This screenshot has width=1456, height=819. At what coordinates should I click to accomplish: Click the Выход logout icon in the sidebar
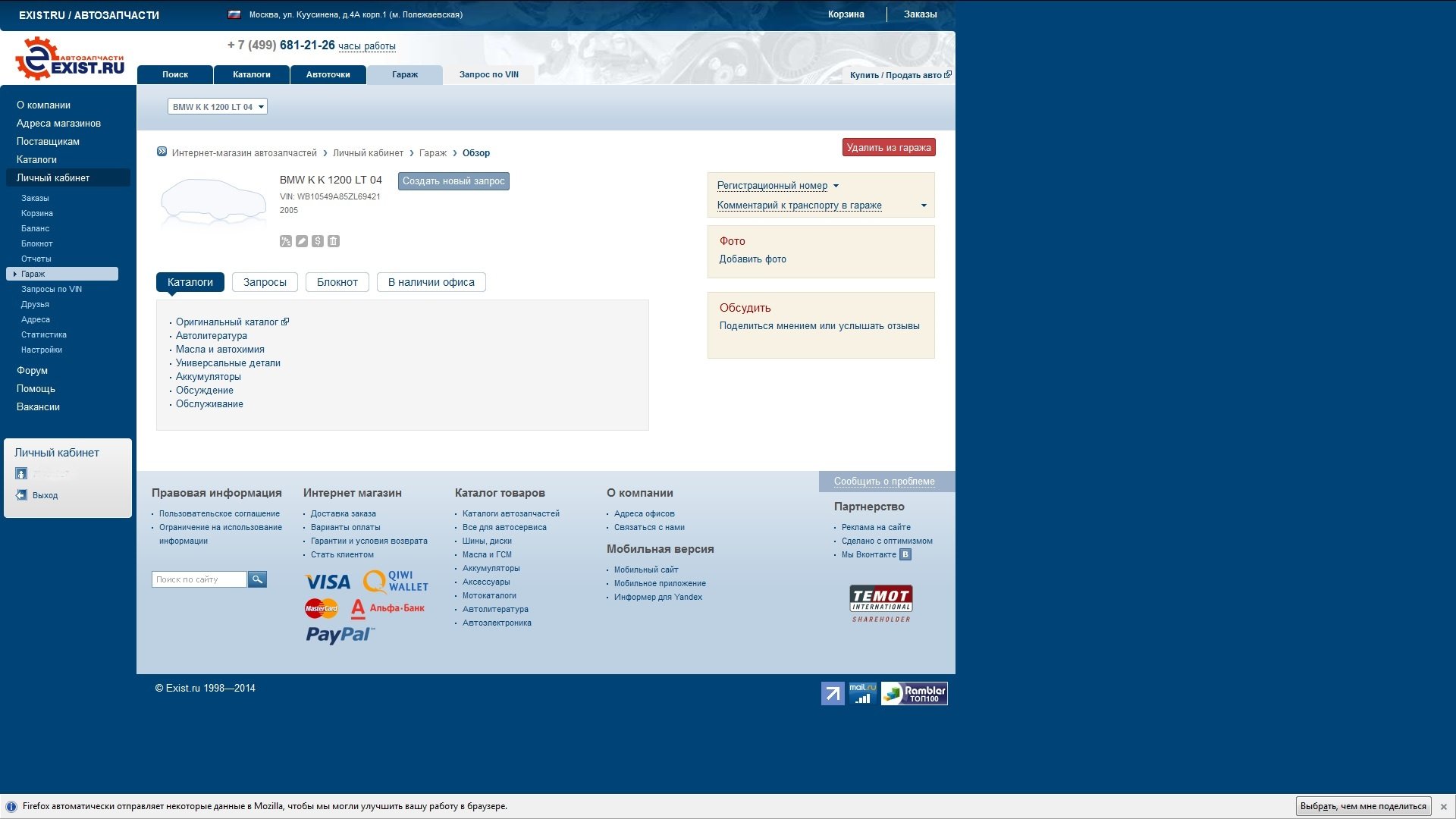point(21,495)
